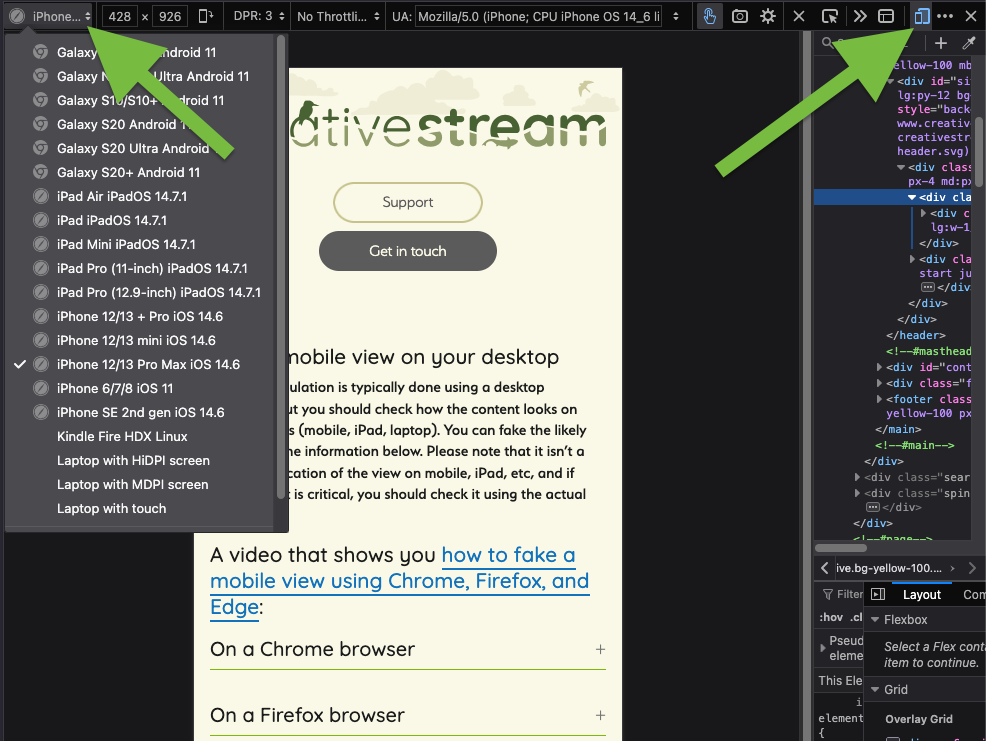Open the DevTools meatball menu
Viewport: 986px width, 741px height.
point(944,16)
